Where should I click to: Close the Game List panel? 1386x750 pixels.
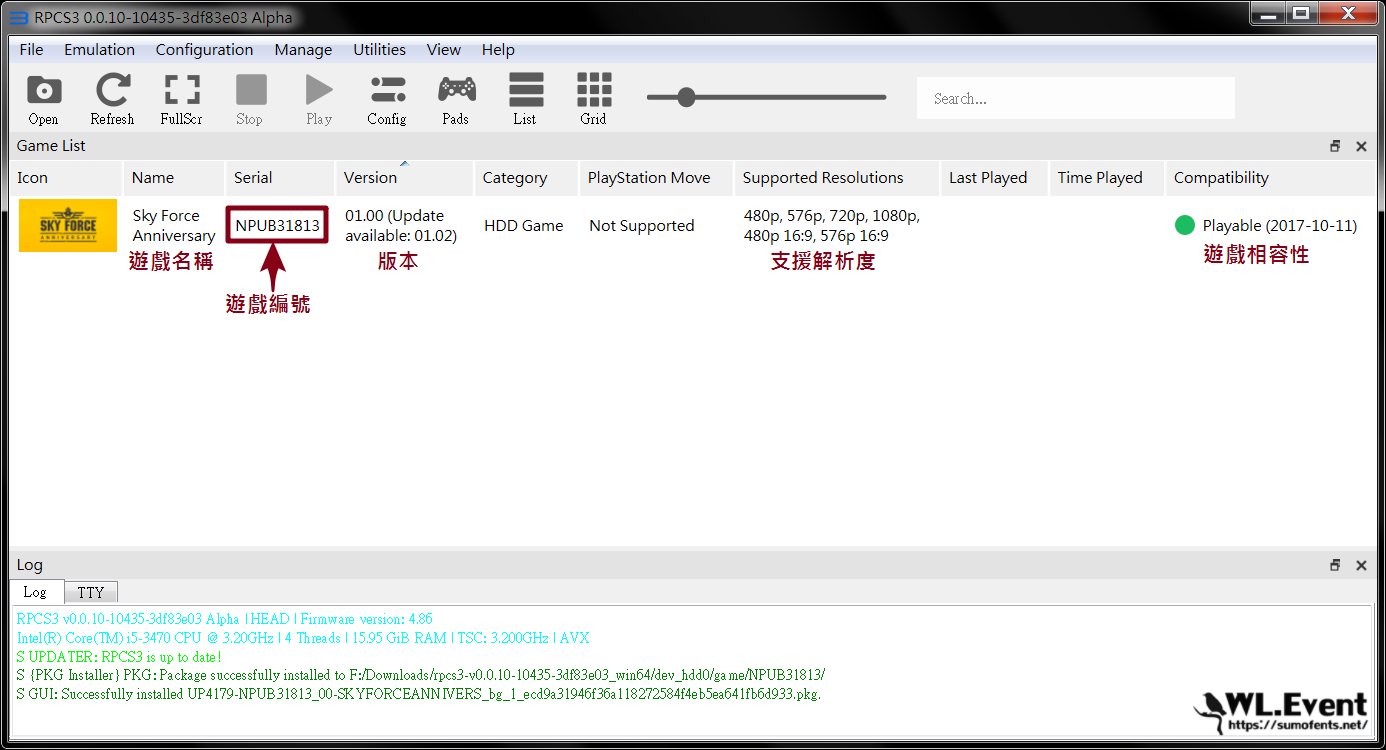tap(1361, 146)
